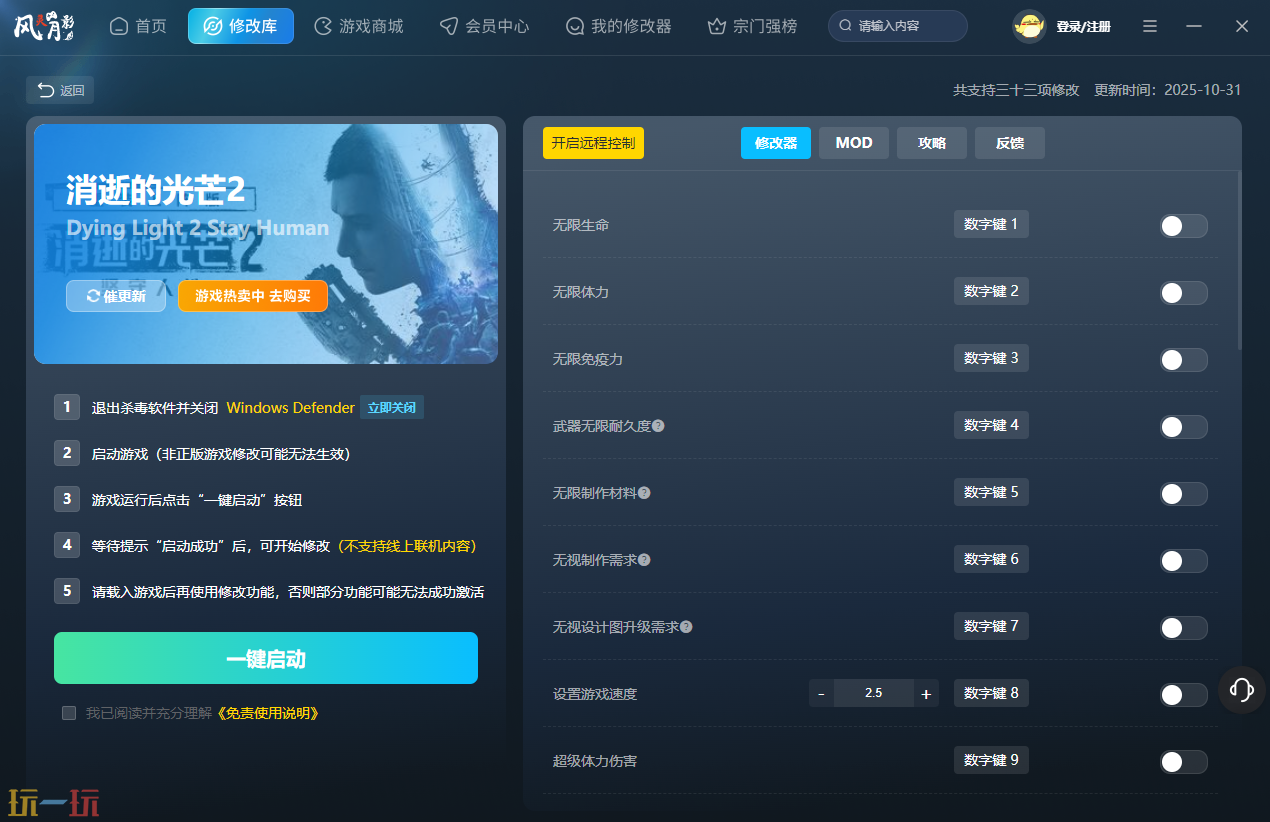The height and width of the screenshot is (822, 1270).
Task: Open customer service headset icon
Action: click(x=1242, y=689)
